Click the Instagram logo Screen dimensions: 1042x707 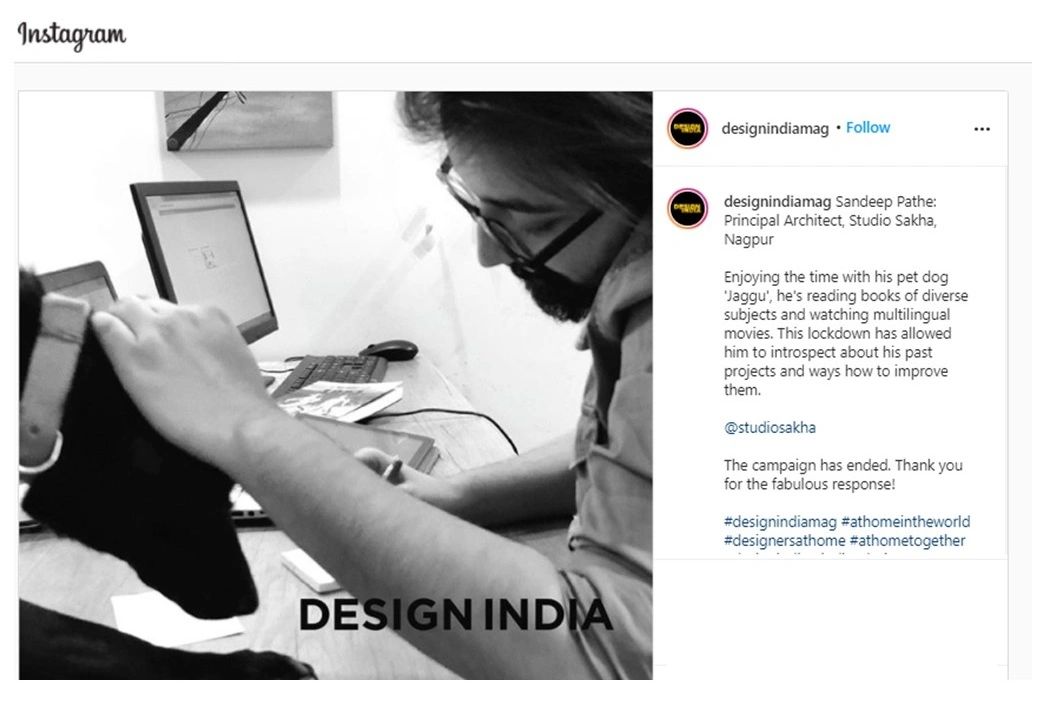click(x=72, y=35)
